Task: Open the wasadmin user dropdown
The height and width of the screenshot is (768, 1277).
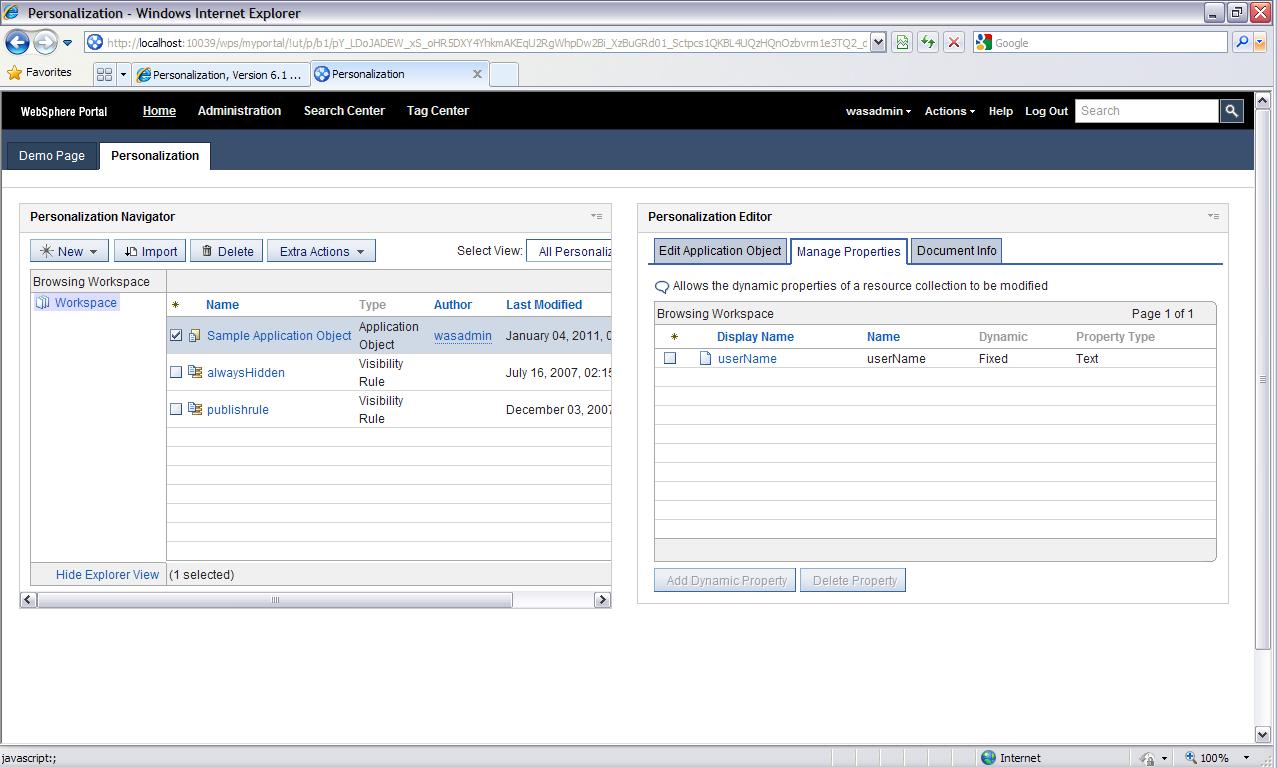Action: coord(877,111)
